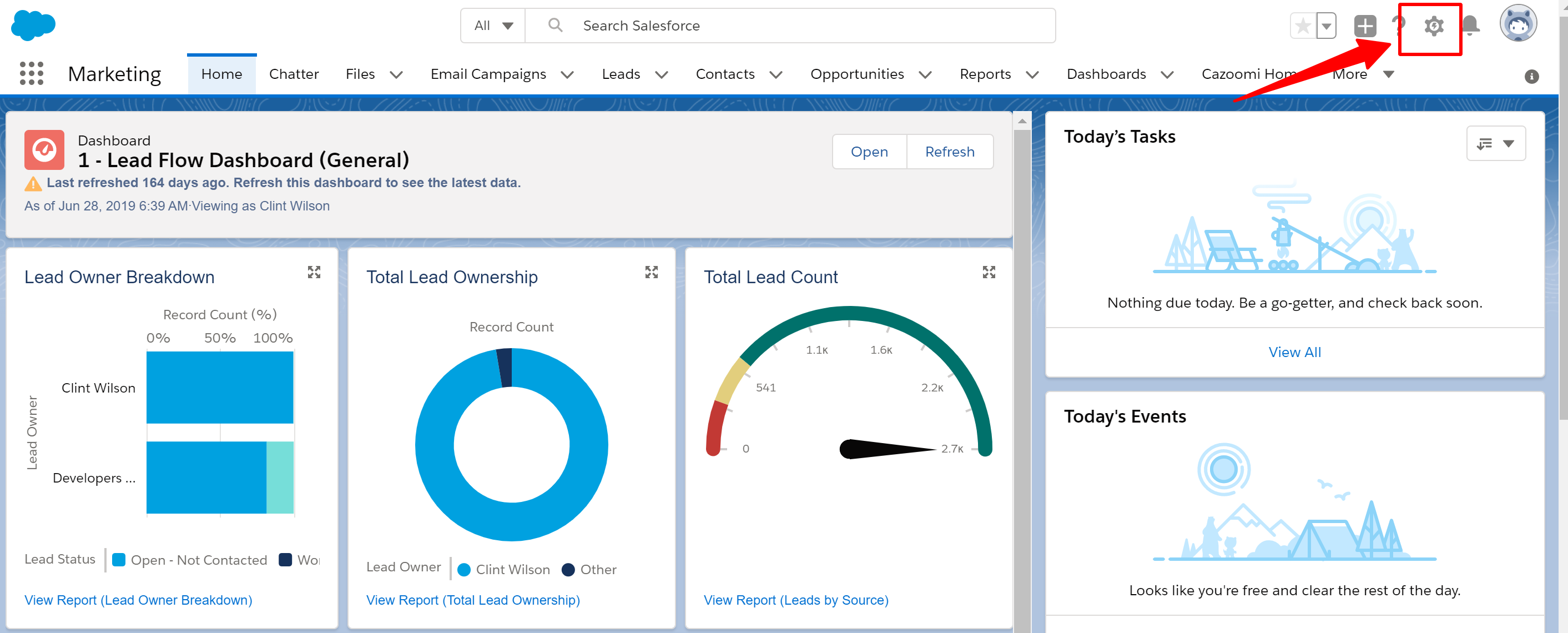Open the Files tab

(x=360, y=74)
